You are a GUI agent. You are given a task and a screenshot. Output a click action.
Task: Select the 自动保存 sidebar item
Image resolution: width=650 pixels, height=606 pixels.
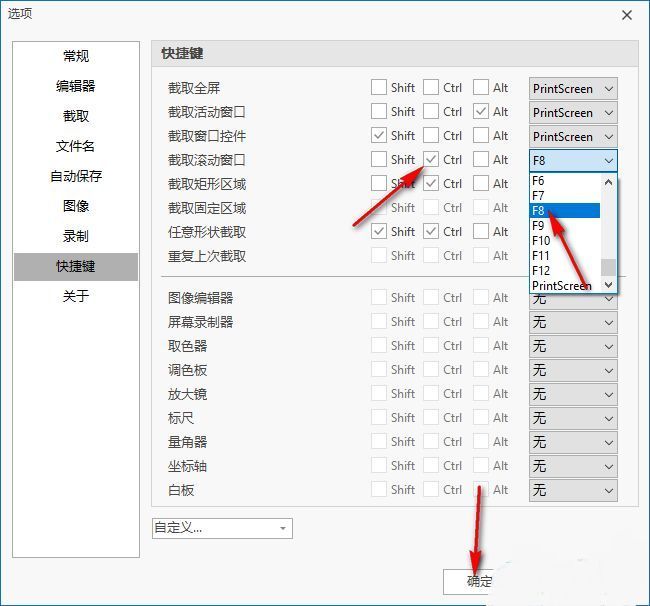coord(76,176)
